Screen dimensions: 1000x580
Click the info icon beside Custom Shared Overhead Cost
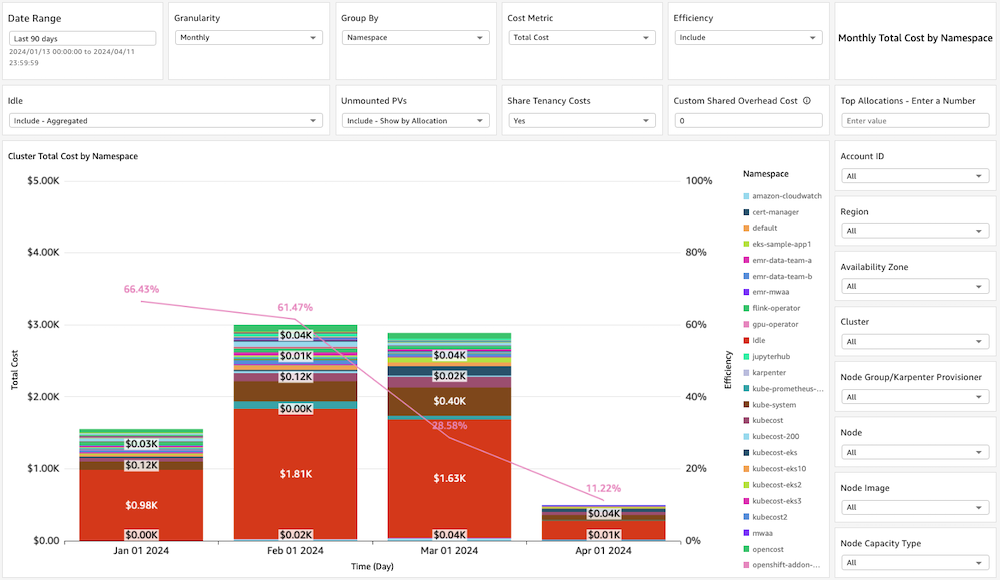[807, 101]
